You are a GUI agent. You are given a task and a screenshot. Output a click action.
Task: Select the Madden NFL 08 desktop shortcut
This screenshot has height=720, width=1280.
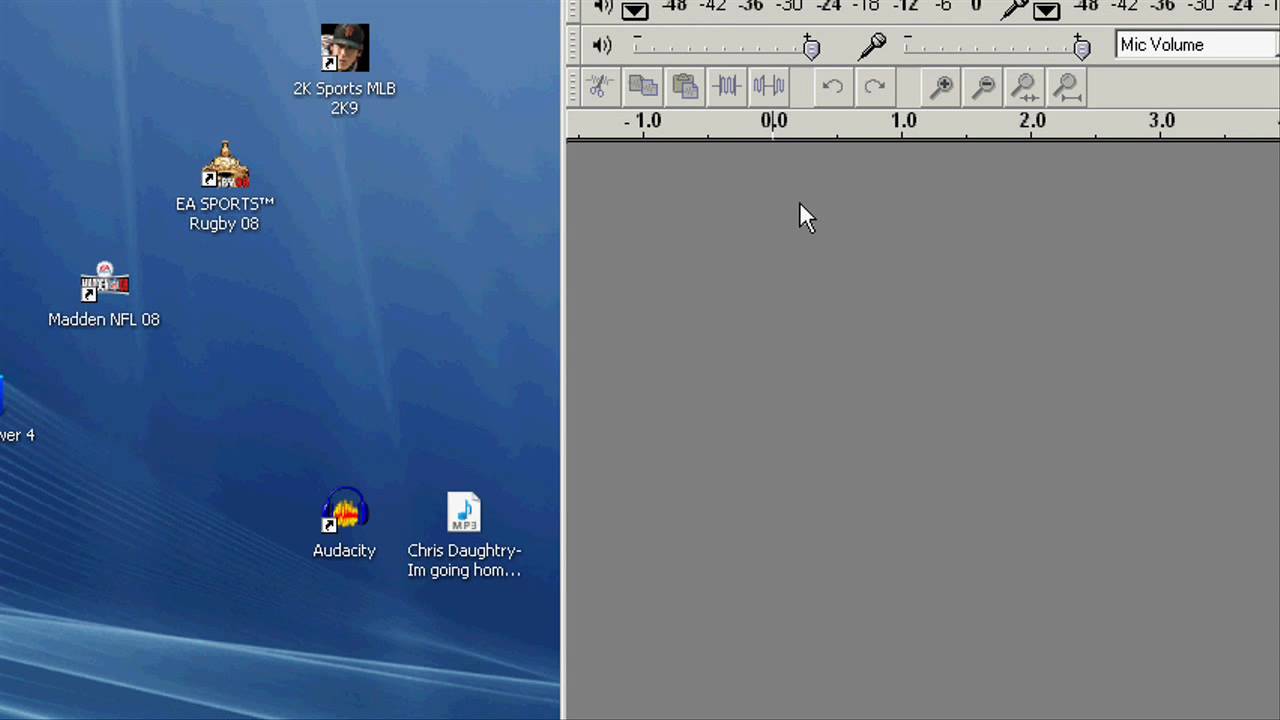[x=104, y=296]
